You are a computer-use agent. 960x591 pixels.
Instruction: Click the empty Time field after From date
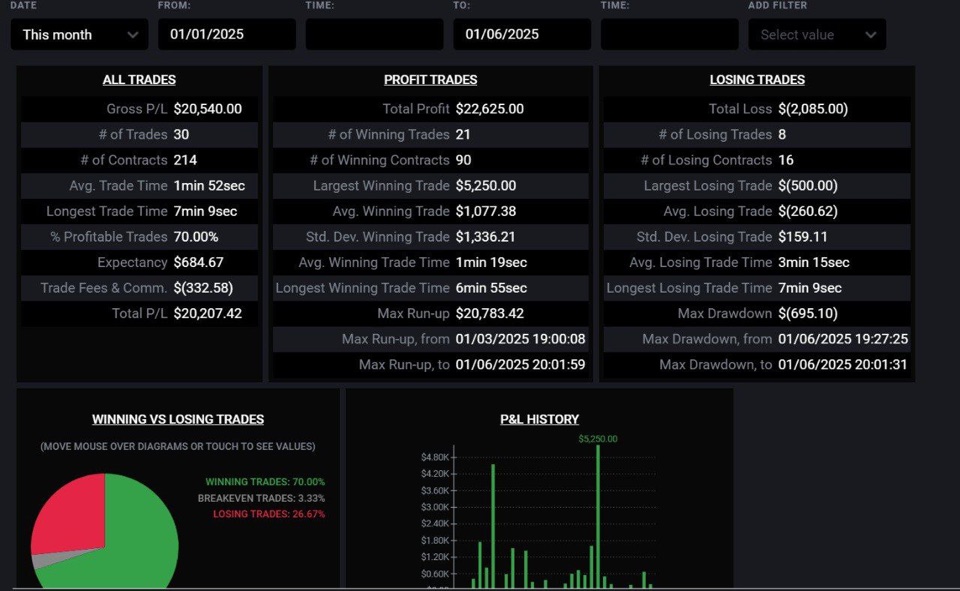point(374,34)
